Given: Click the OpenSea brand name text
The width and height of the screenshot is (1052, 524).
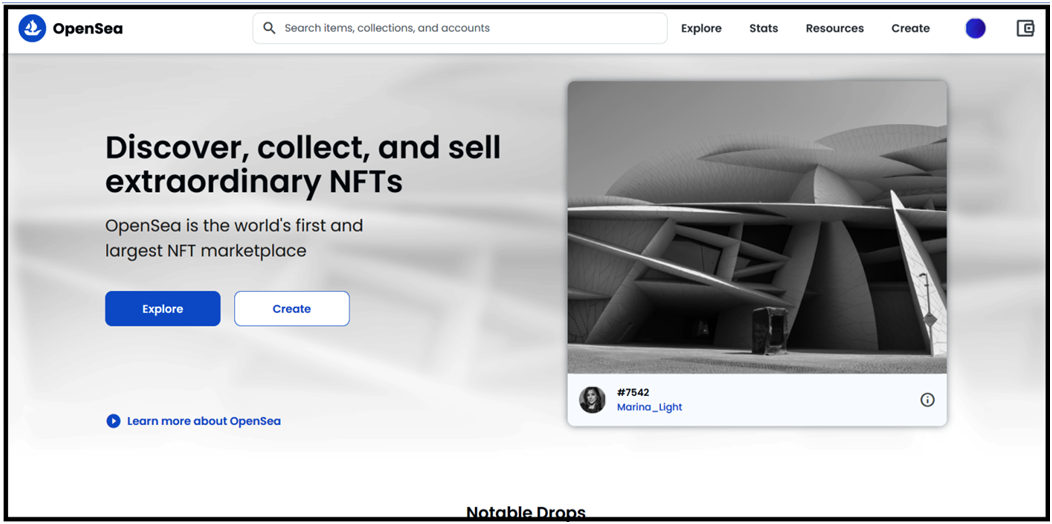Looking at the screenshot, I should pyautogui.click(x=87, y=28).
